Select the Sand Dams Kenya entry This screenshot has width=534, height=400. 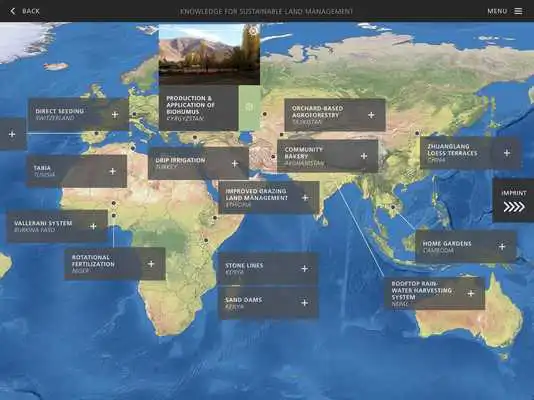pos(268,303)
